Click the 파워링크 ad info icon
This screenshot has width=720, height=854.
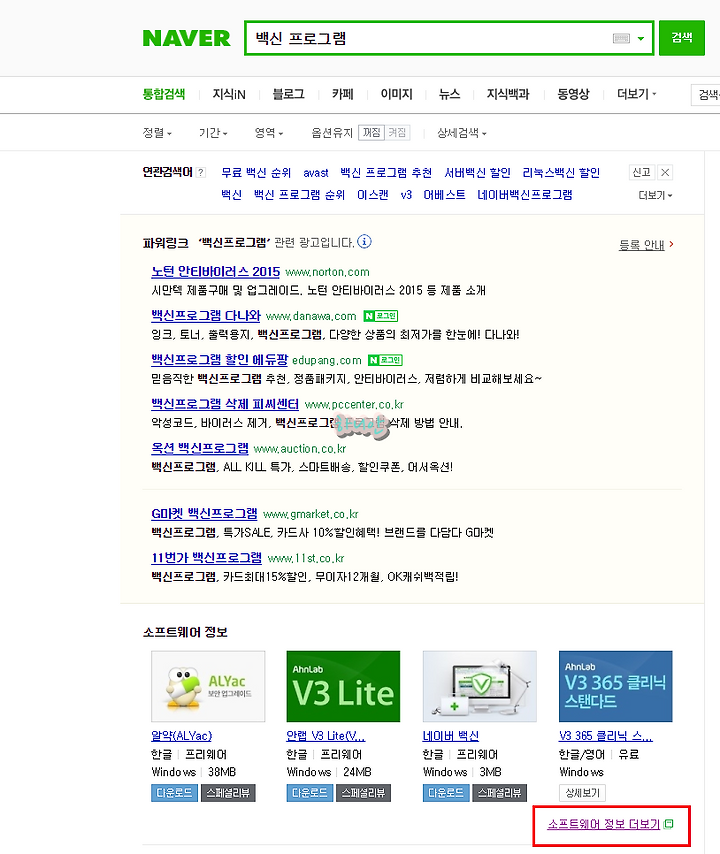364,241
